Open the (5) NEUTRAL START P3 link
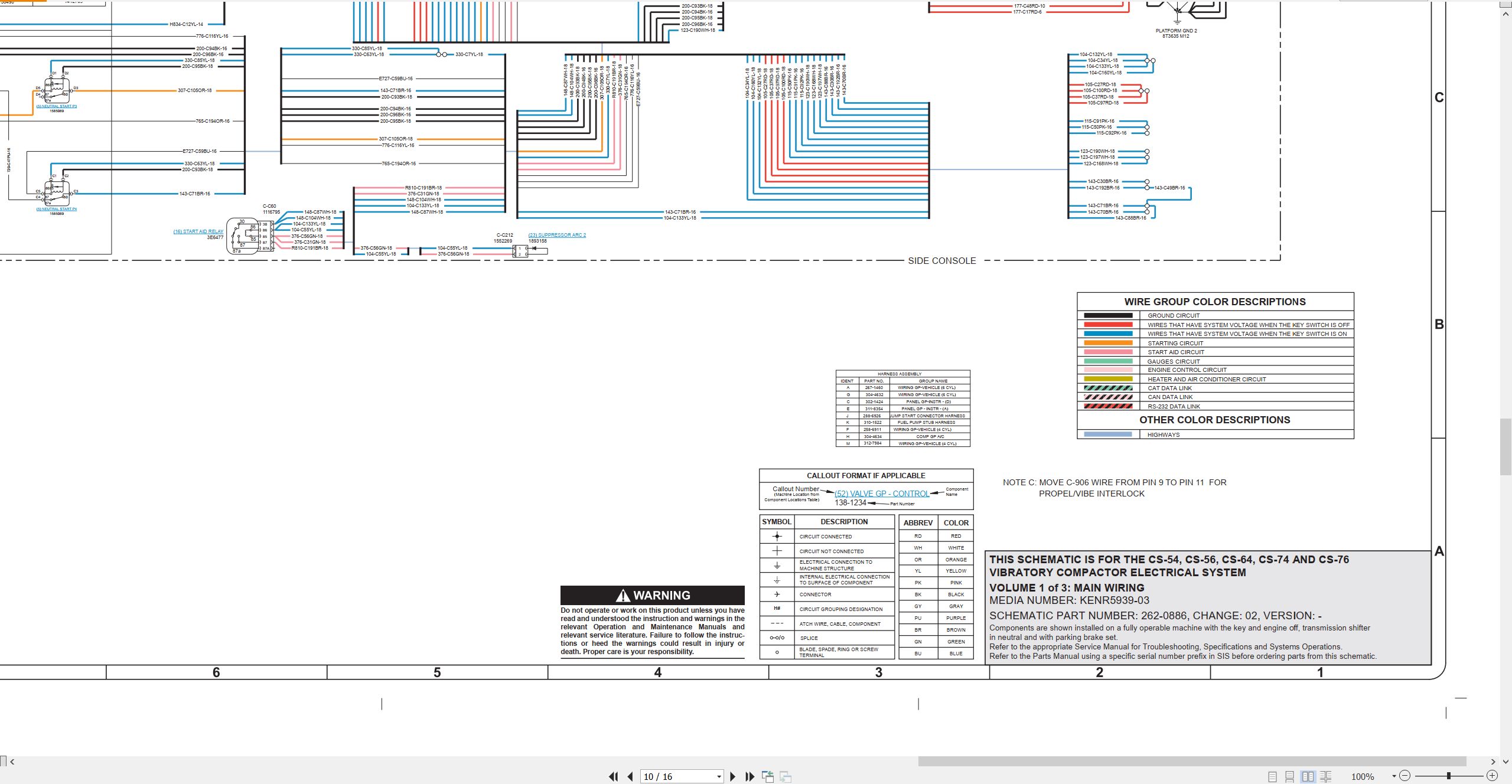 coord(57,106)
